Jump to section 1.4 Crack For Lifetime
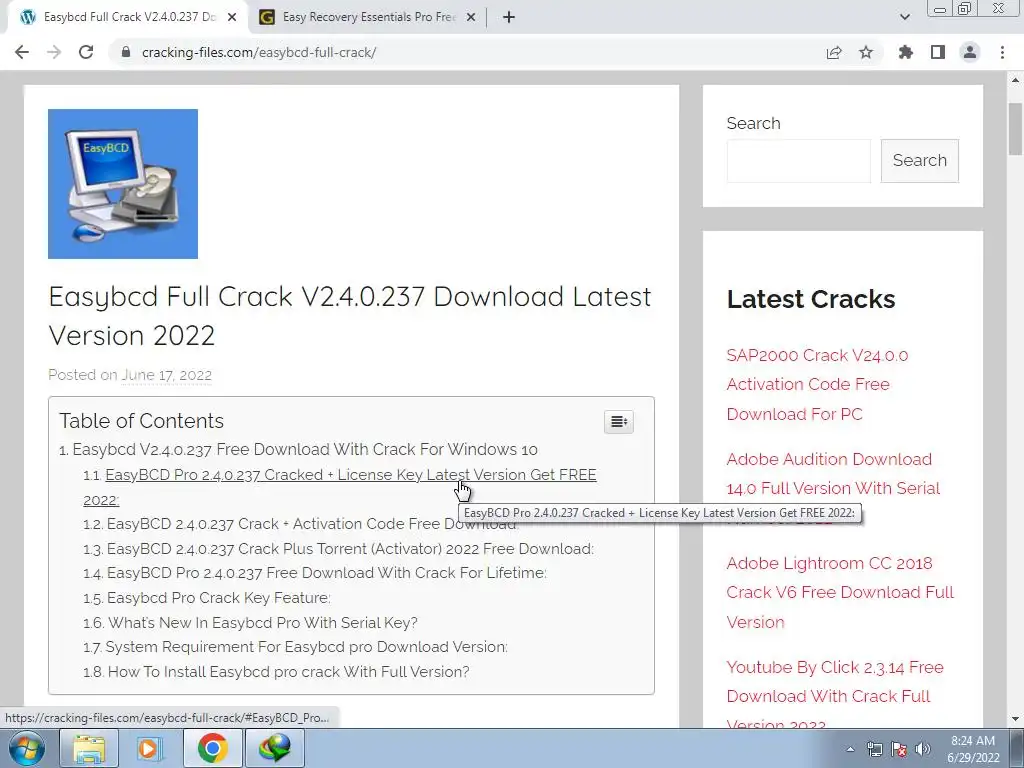This screenshot has height=768, width=1024. click(x=327, y=573)
